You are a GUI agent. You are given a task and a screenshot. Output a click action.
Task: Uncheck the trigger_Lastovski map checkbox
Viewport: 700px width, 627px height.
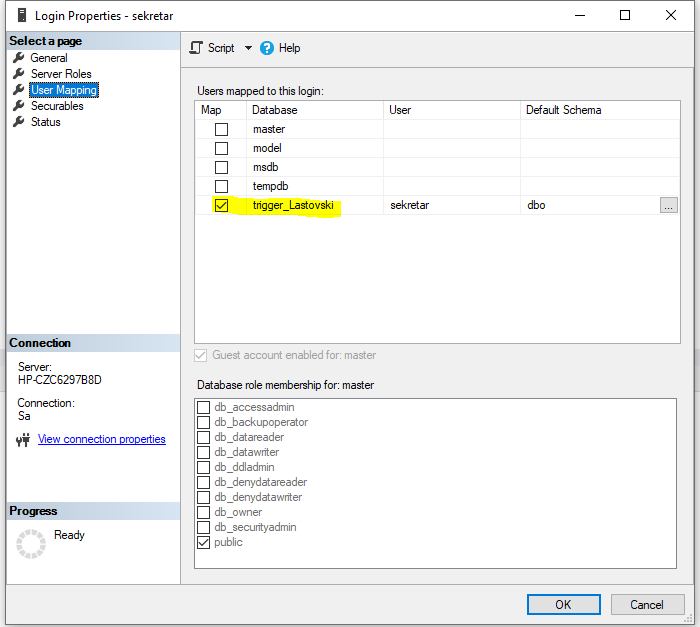tap(221, 205)
